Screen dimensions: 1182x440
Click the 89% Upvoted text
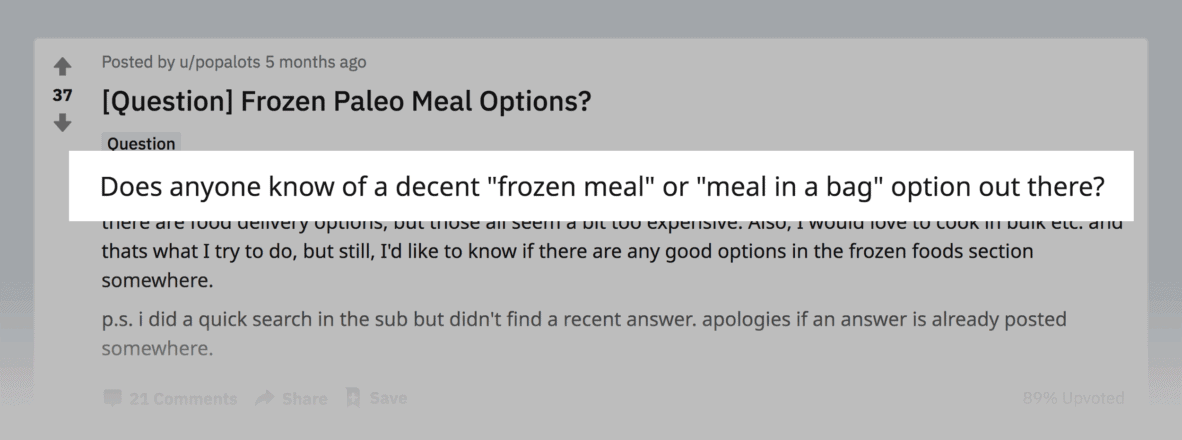pos(1073,398)
